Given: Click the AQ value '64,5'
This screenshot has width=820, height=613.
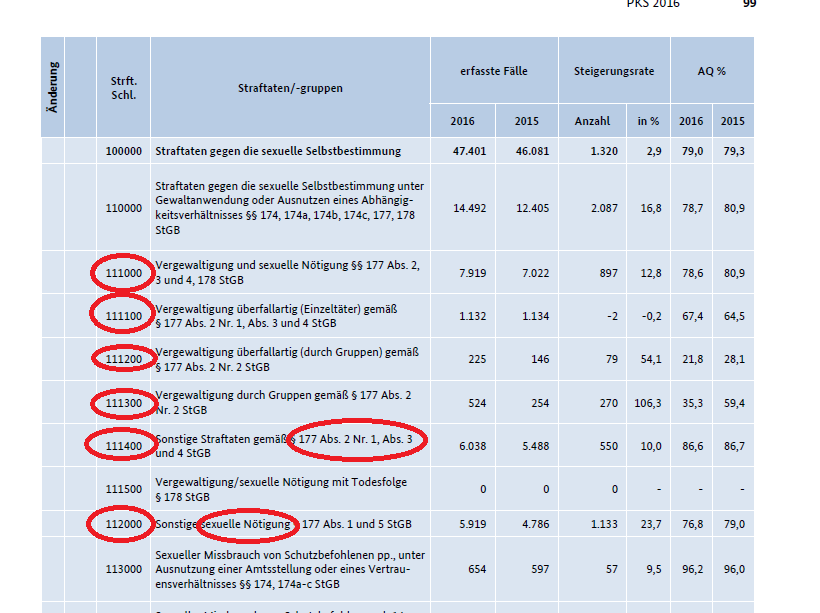Looking at the screenshot, I should 734,316.
